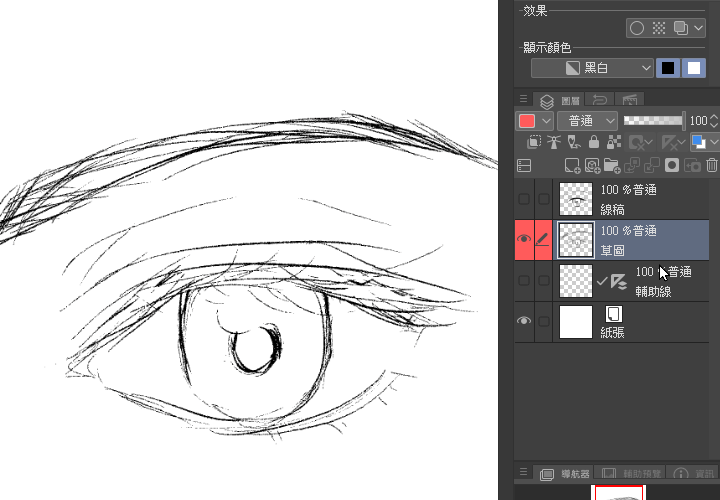Viewport: 720px width, 500px height.
Task: Switch to the 輔助預覽 tab
Action: (x=630, y=474)
